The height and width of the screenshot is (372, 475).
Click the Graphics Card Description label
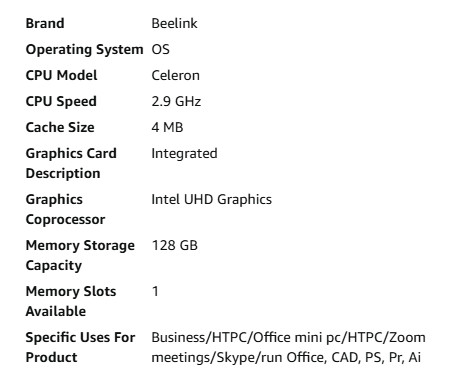click(71, 163)
